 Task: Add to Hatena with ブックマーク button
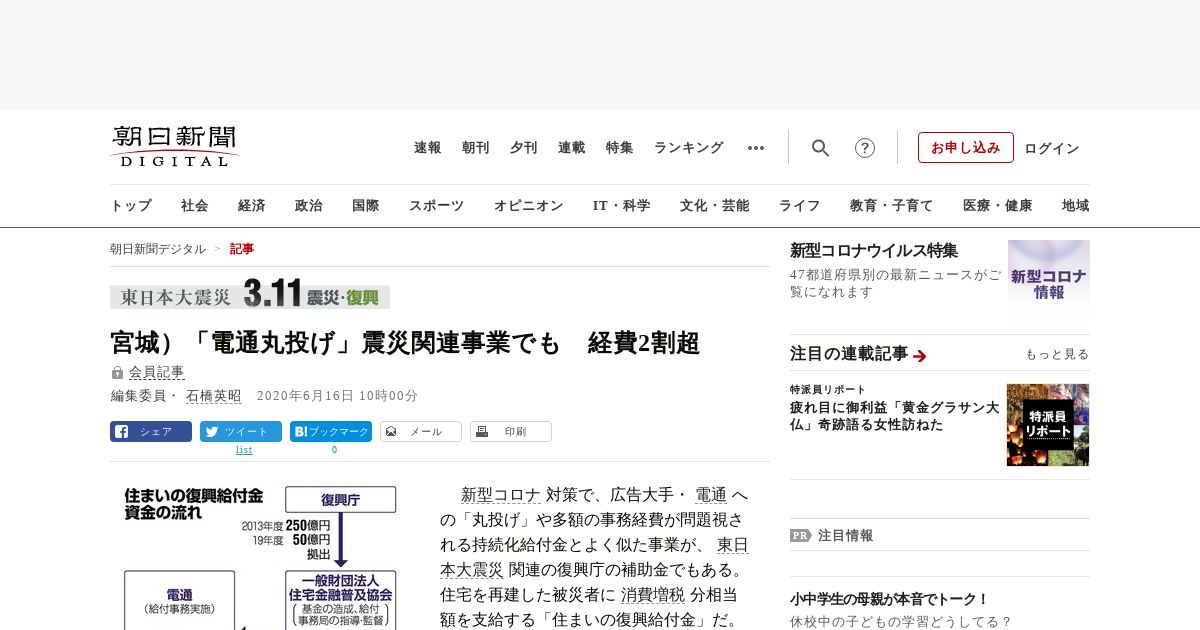point(331,432)
